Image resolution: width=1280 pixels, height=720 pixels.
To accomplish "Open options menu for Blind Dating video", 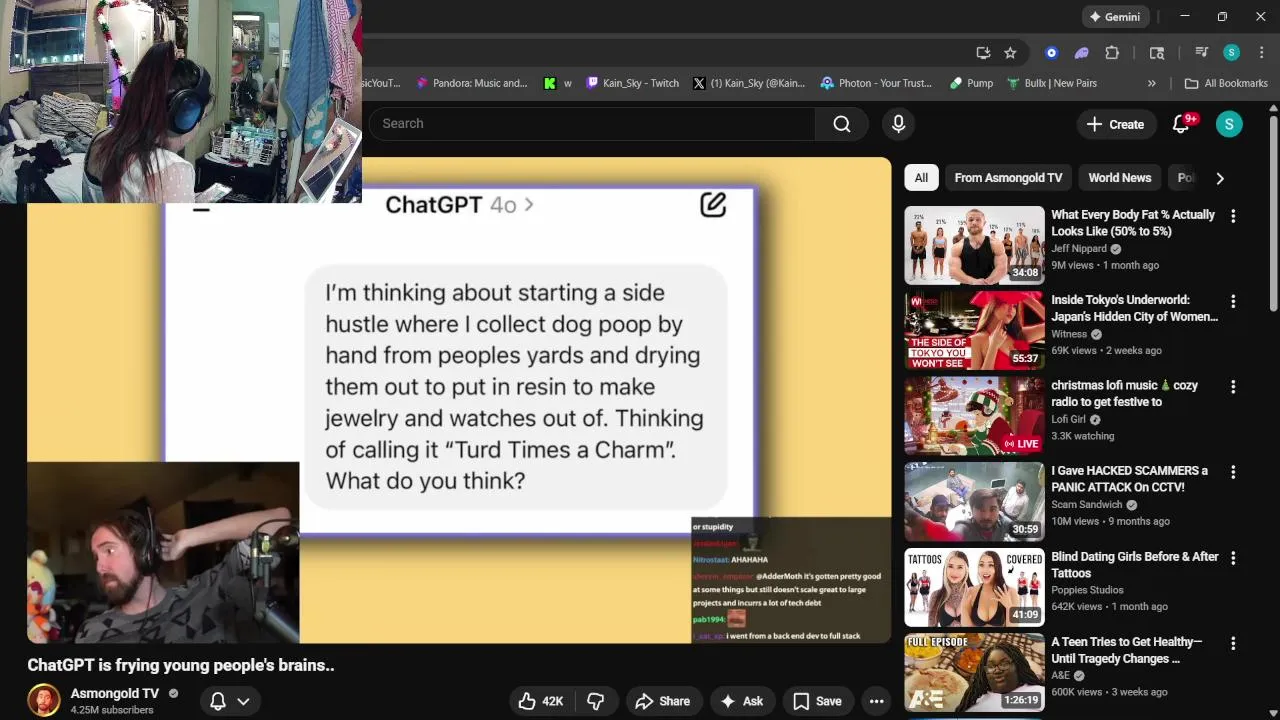I will 1233,558.
